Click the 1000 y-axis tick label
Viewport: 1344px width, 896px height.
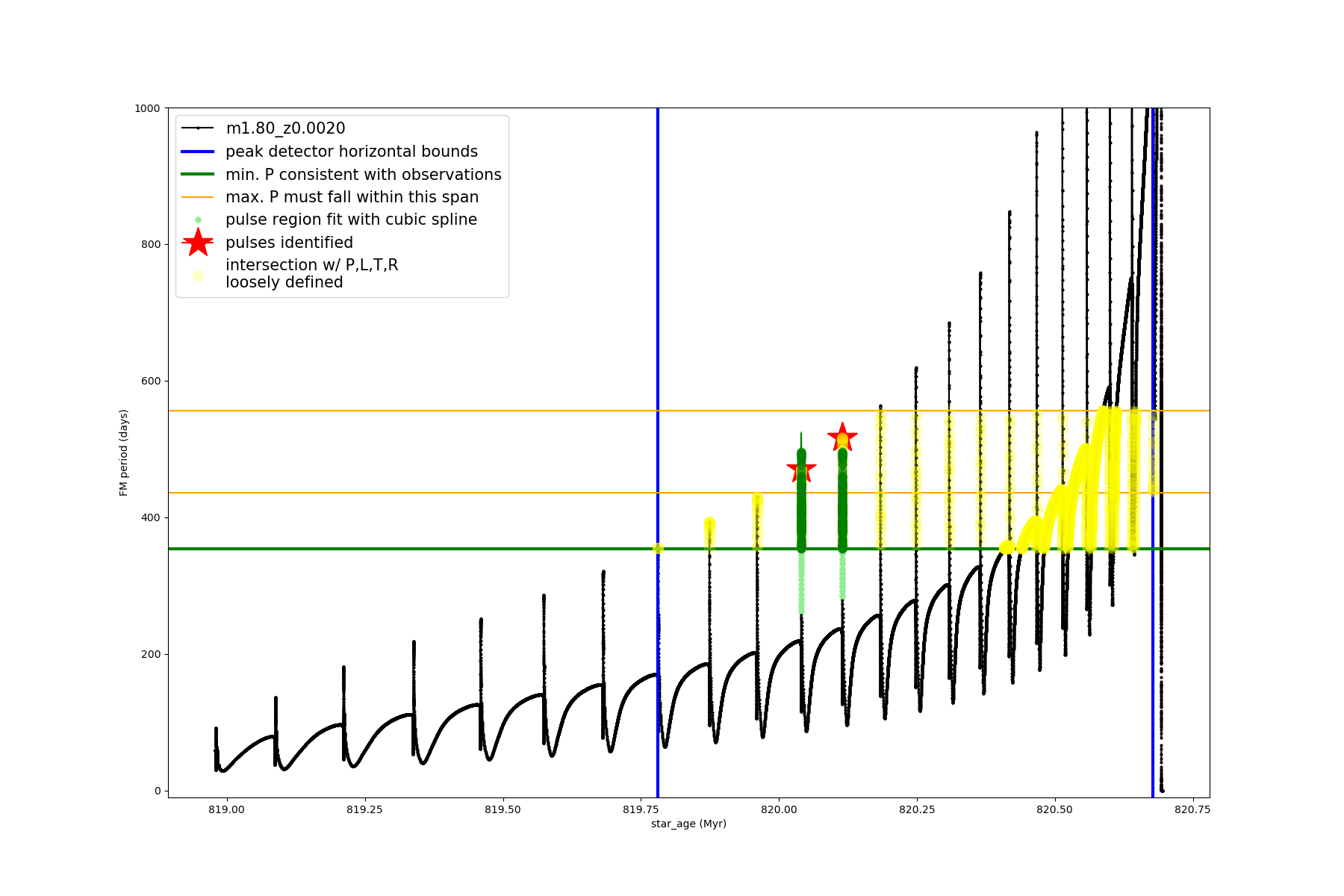tap(147, 108)
